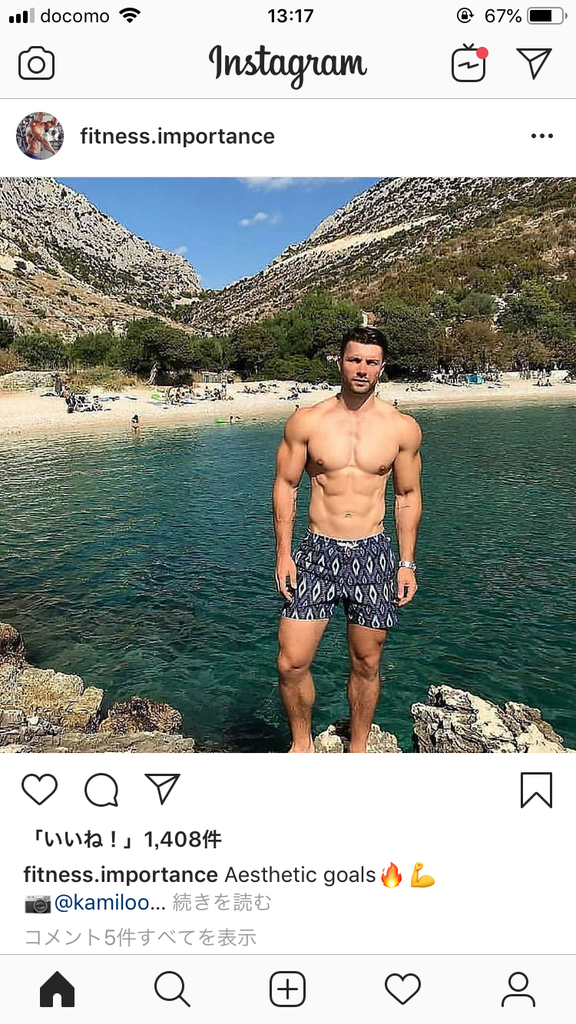The height and width of the screenshot is (1024, 576).
Task: View all 5 comments link
Action: [140, 938]
